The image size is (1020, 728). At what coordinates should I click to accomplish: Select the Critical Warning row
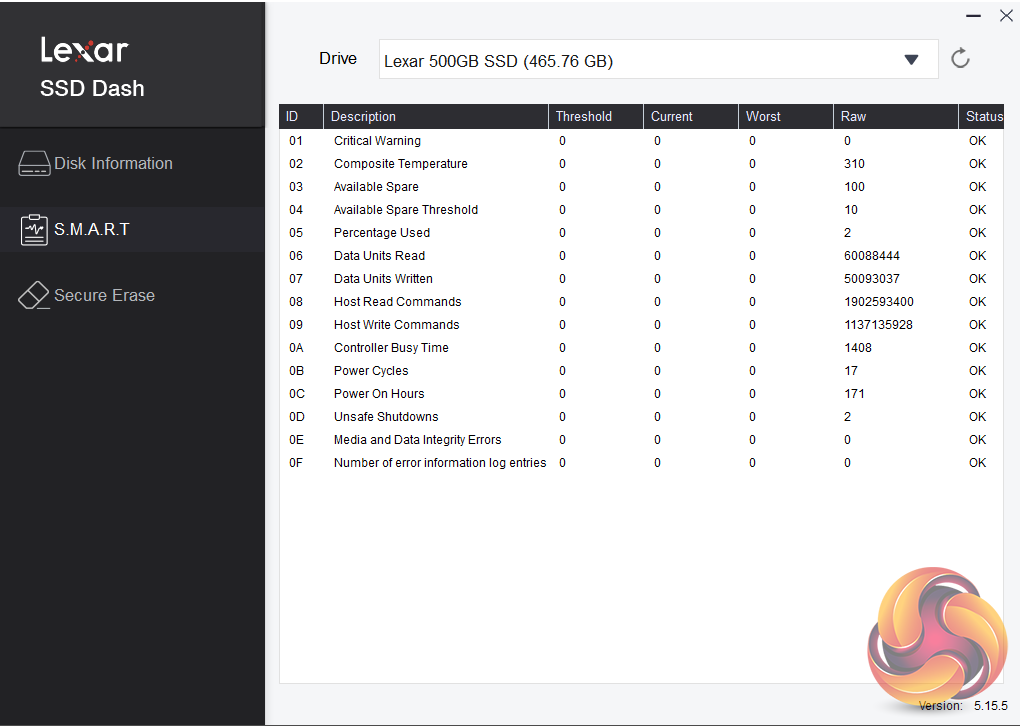pyautogui.click(x=641, y=141)
